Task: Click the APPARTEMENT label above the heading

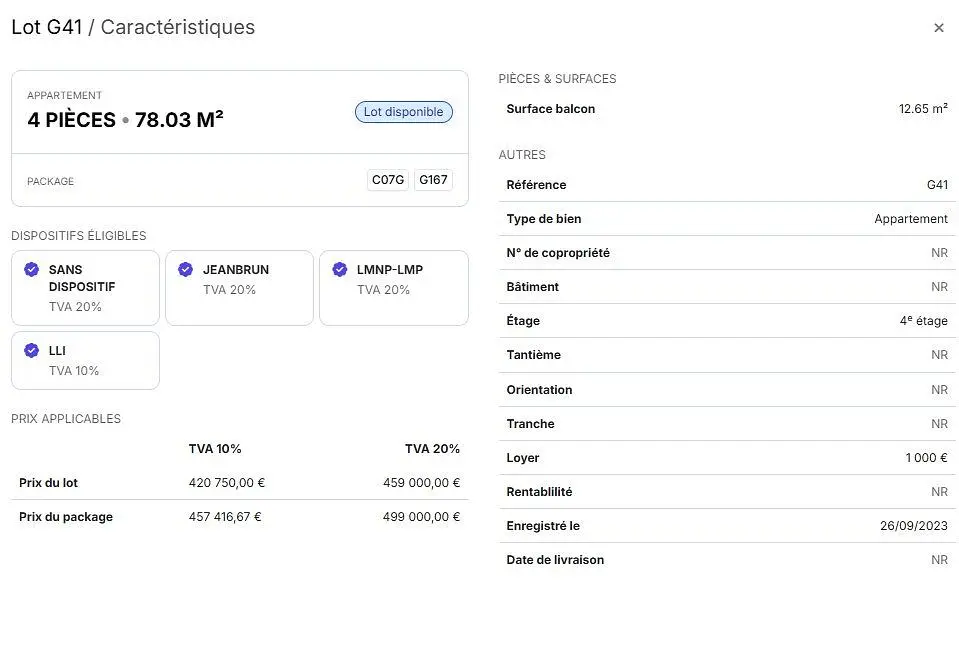Action: (x=64, y=95)
